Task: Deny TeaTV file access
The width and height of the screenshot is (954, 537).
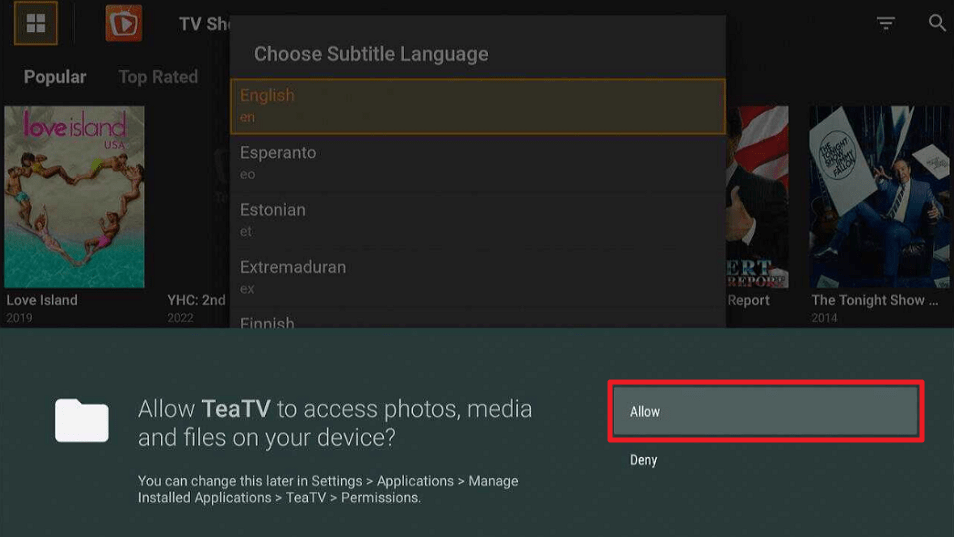Action: pyautogui.click(x=644, y=460)
